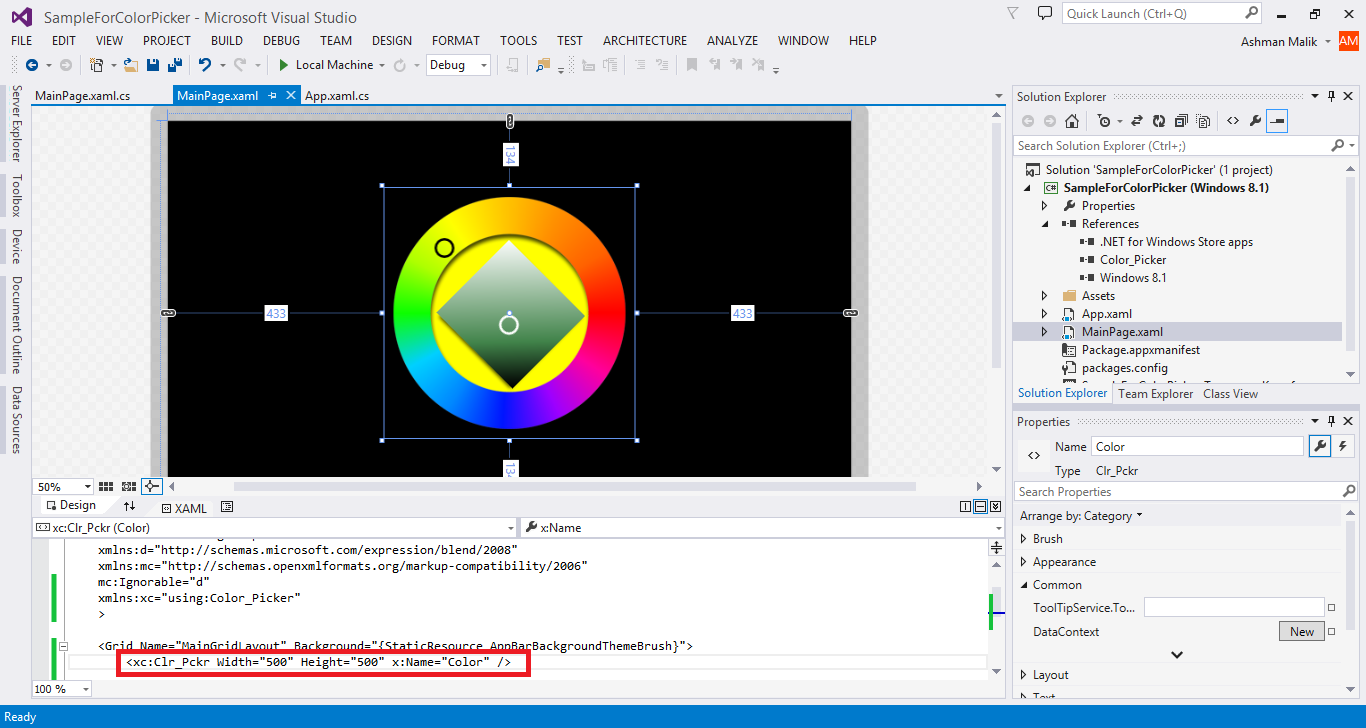Click Refresh in Solution Explorer toolbar
Image resolution: width=1366 pixels, height=728 pixels.
pyautogui.click(x=1158, y=120)
